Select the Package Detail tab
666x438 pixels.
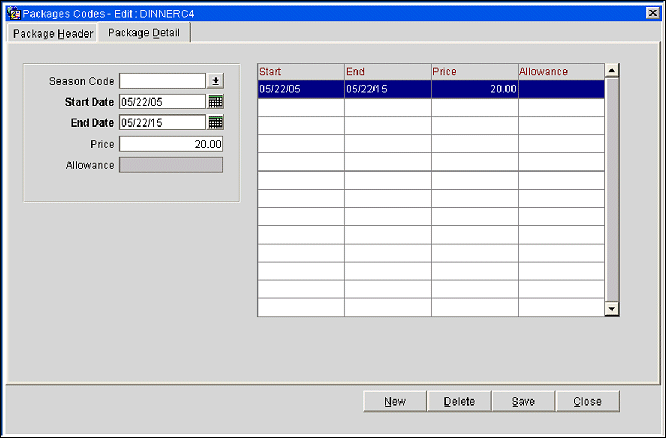click(x=144, y=33)
